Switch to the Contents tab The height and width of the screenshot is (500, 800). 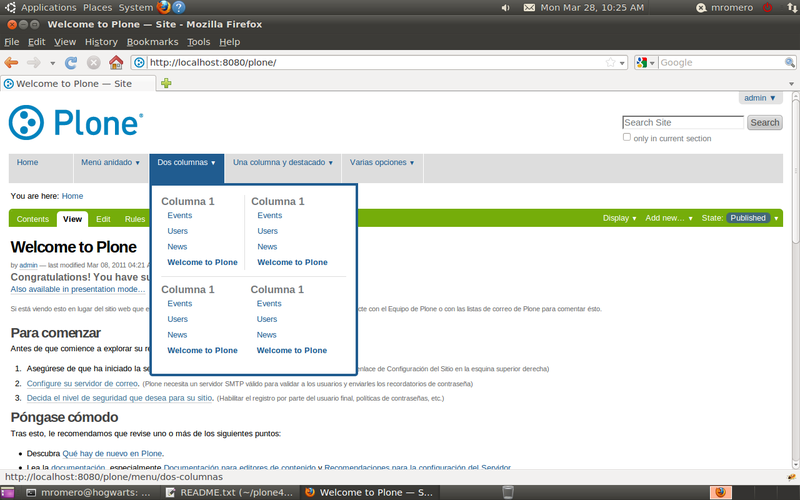coord(32,219)
